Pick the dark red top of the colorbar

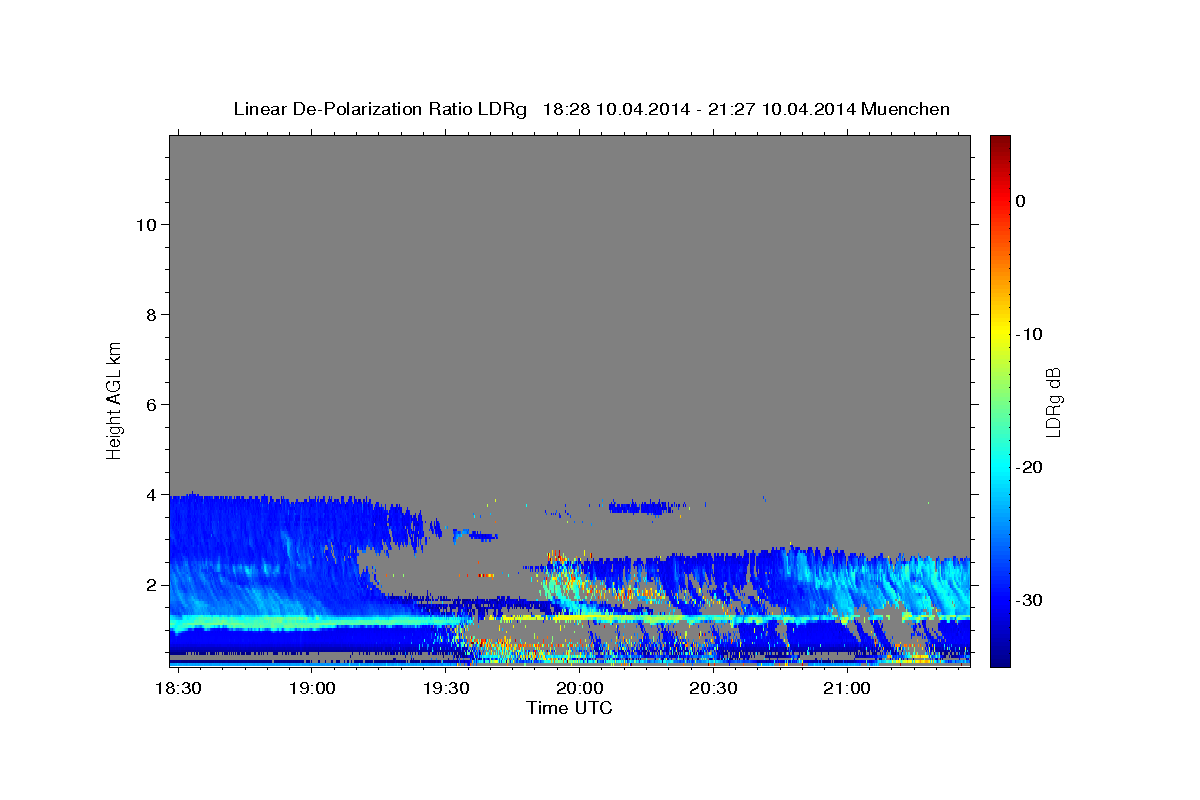pyautogui.click(x=1000, y=142)
